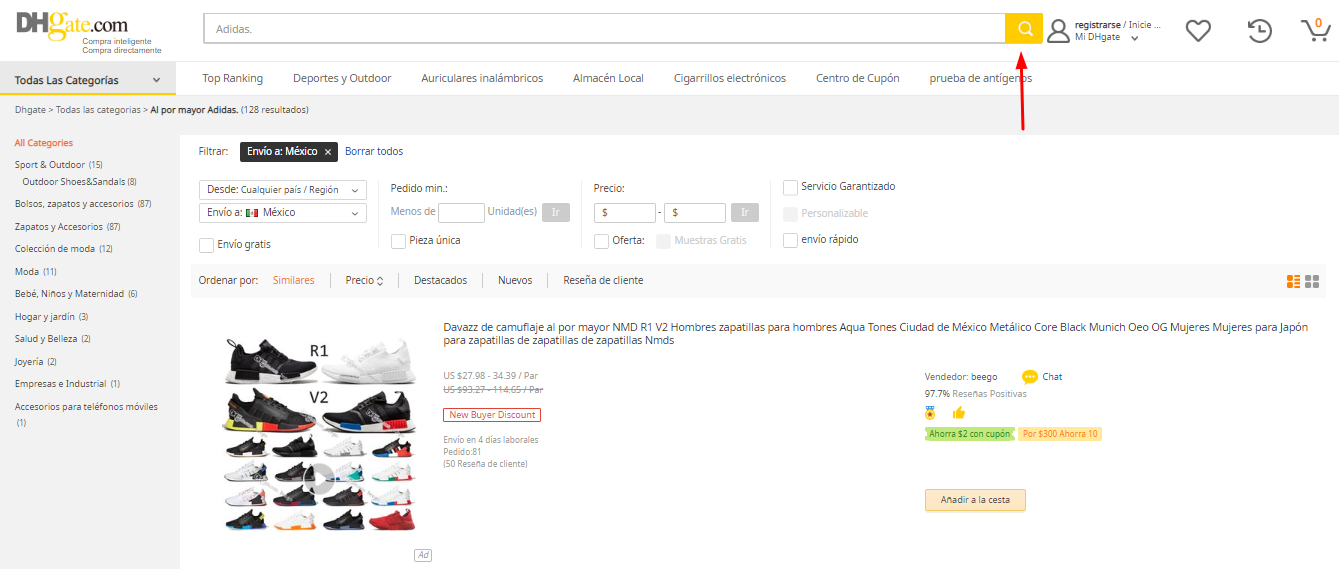
Task: Check Pieza única option
Action: [398, 241]
